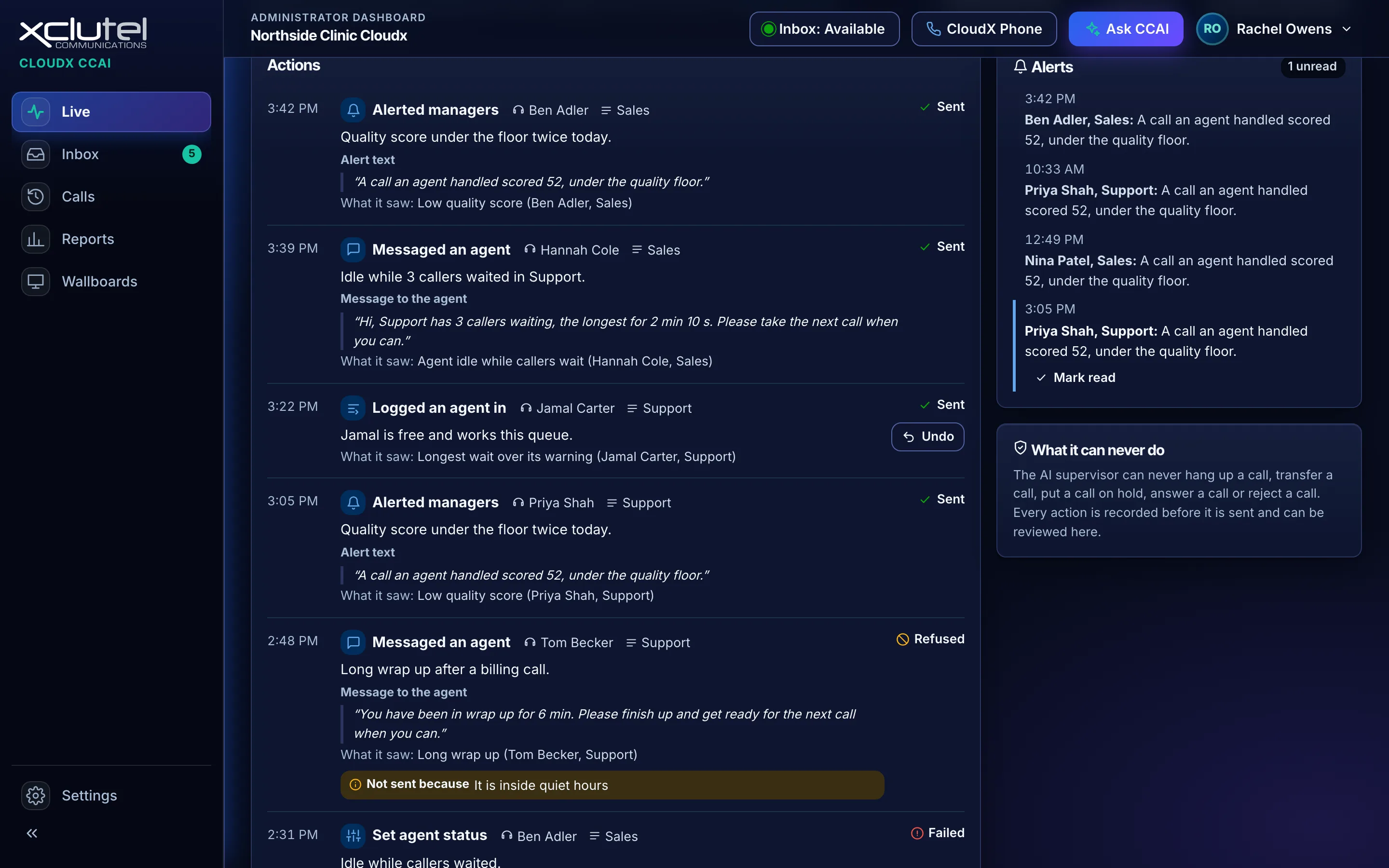This screenshot has height=868, width=1389.
Task: Open the Live view in sidebar
Action: click(x=111, y=111)
